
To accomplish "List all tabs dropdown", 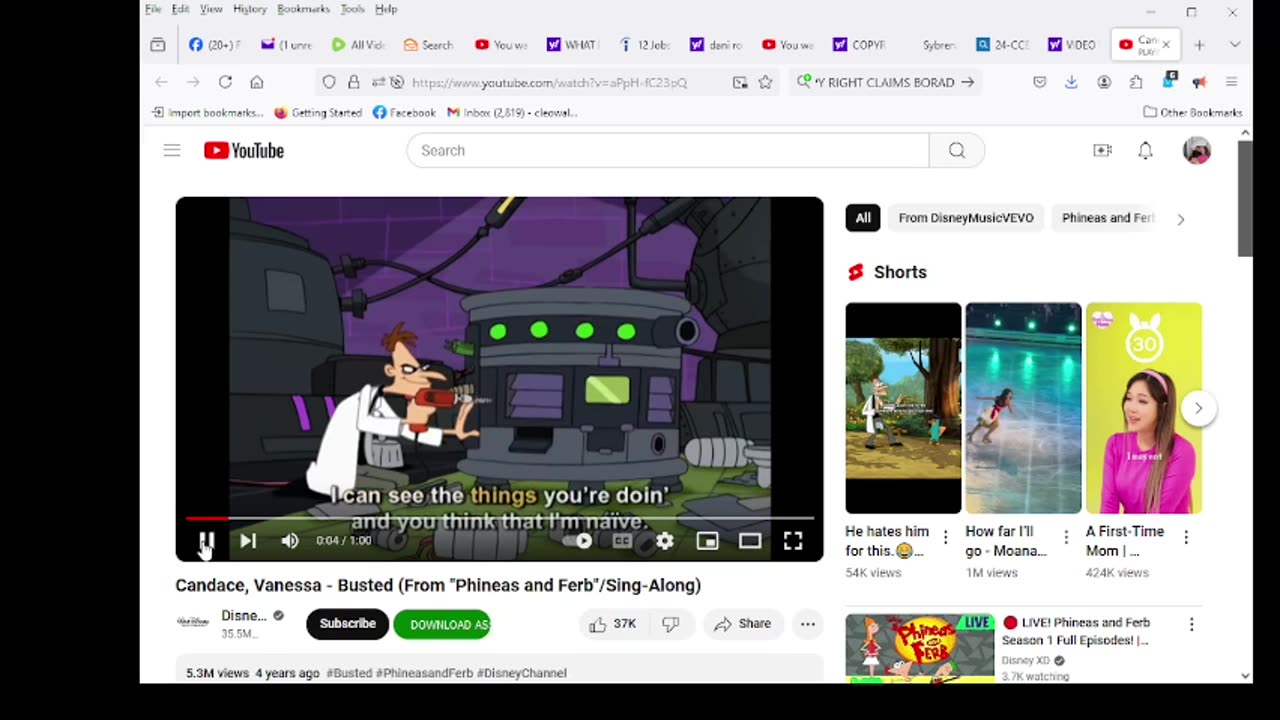I will click(x=1235, y=45).
